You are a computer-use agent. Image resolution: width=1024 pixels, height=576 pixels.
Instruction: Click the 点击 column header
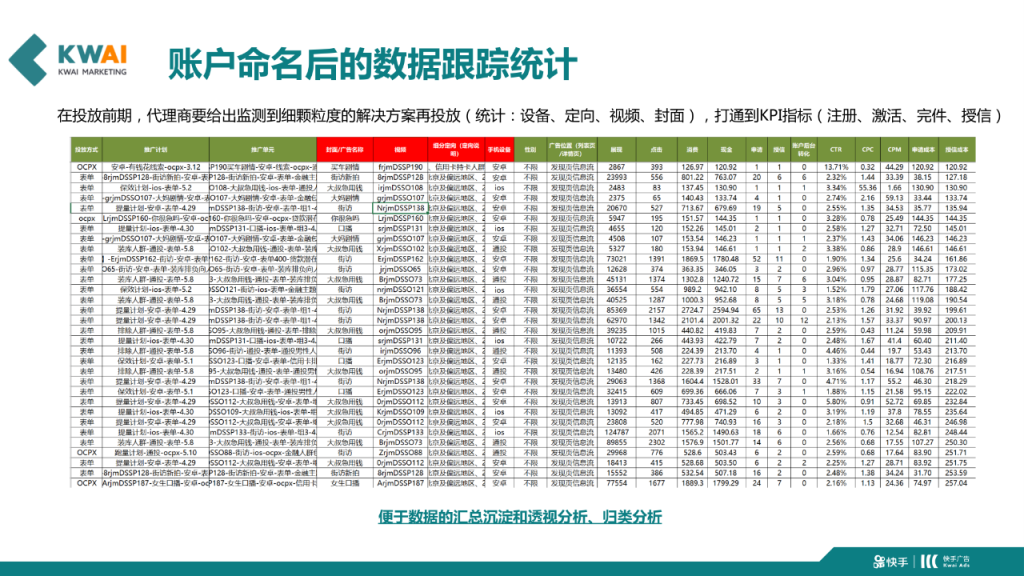(656, 150)
